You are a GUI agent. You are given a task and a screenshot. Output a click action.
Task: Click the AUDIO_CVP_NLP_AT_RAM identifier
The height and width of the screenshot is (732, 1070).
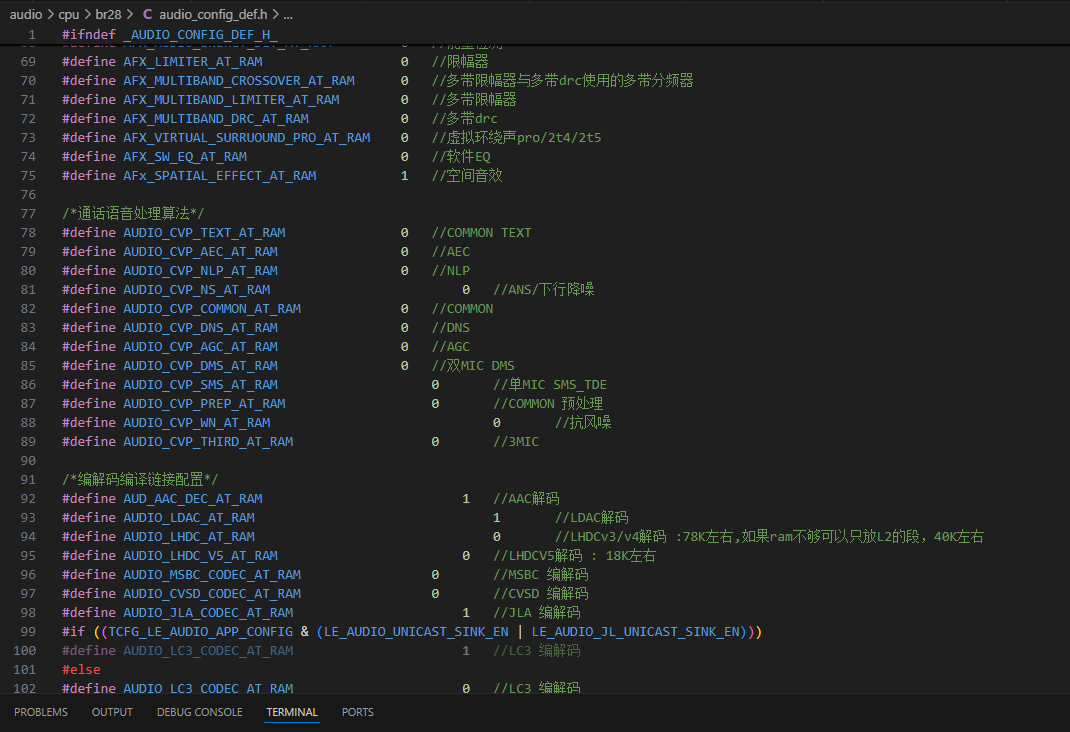point(201,271)
